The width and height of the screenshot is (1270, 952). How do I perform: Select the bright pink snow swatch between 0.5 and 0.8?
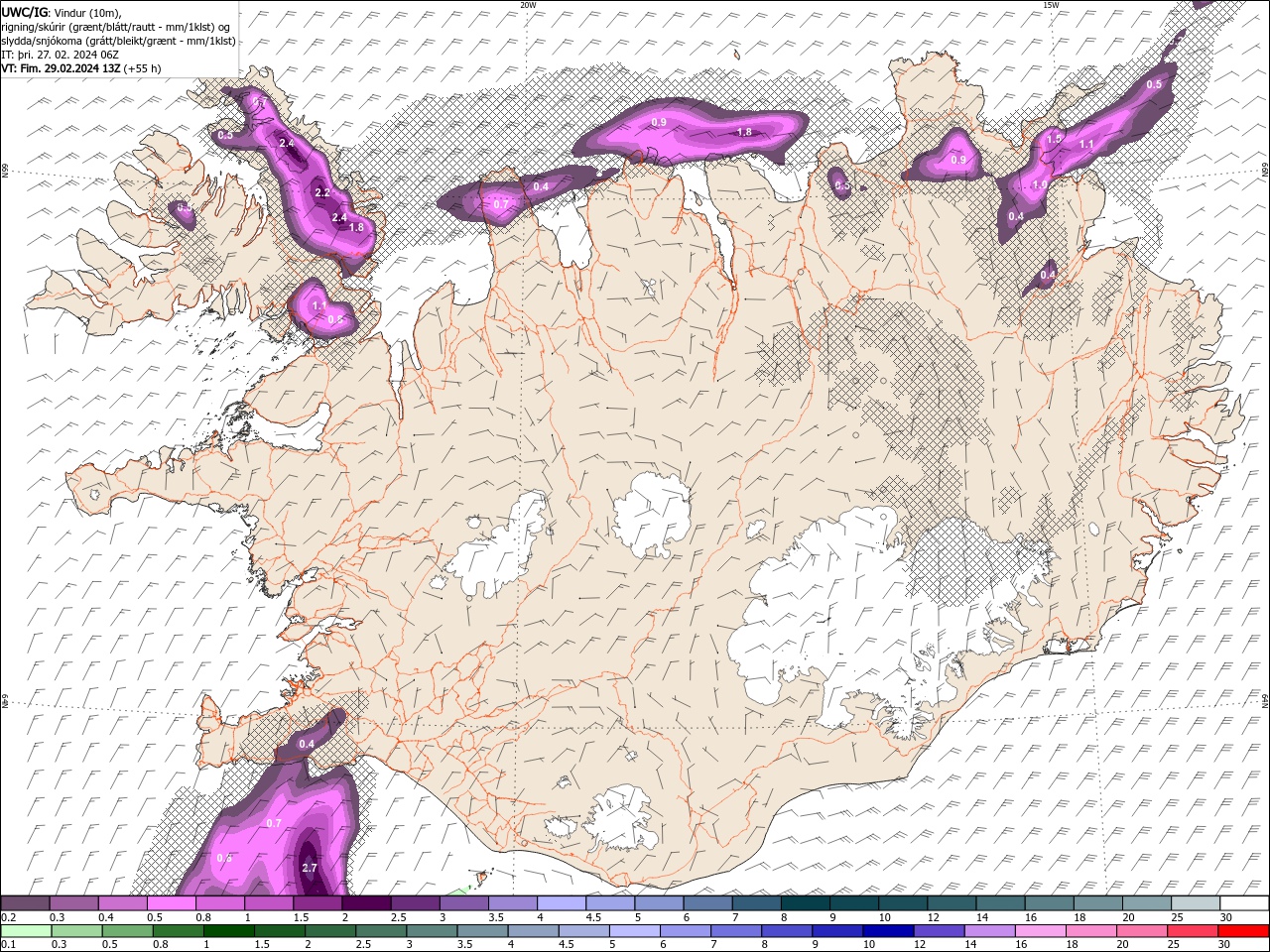click(x=172, y=903)
